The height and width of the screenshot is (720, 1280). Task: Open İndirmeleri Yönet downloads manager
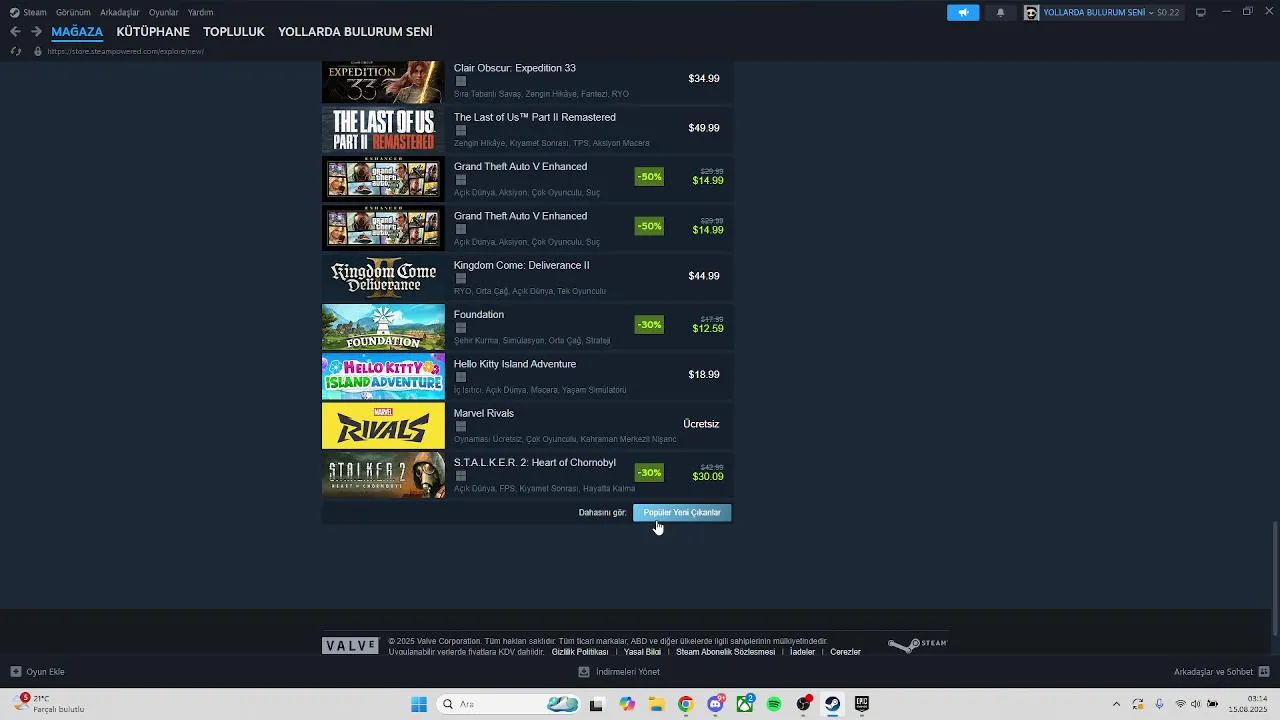coord(619,672)
